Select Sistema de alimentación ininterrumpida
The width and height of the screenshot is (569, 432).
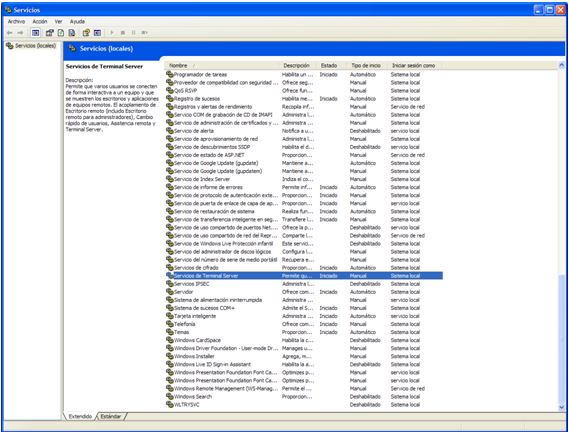(304, 300)
